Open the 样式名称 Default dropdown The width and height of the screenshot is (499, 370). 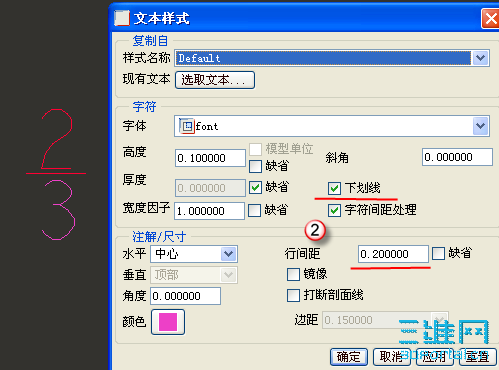480,58
